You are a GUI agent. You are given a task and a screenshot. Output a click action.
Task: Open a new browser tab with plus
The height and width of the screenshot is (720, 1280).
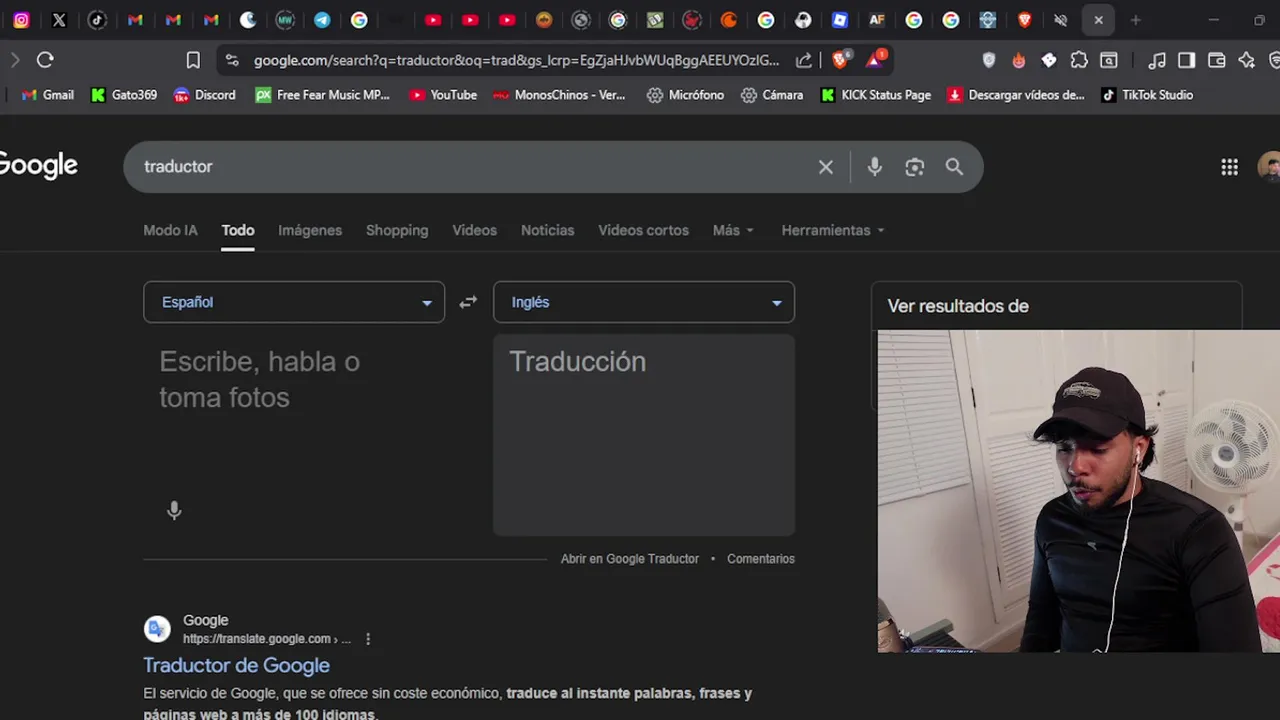click(1135, 20)
